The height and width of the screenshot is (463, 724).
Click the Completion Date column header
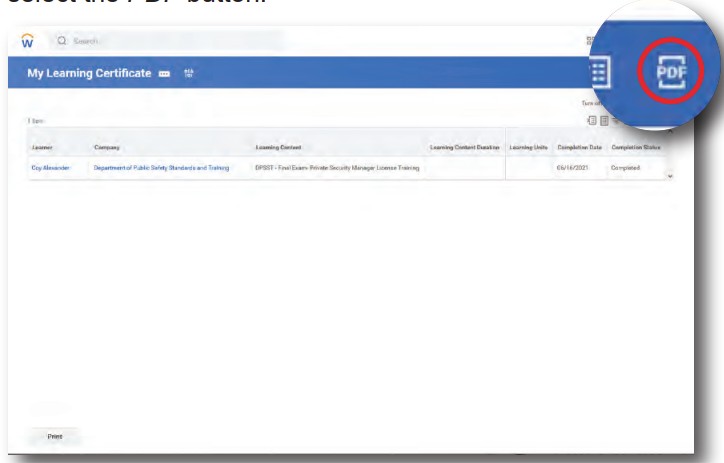tap(579, 147)
